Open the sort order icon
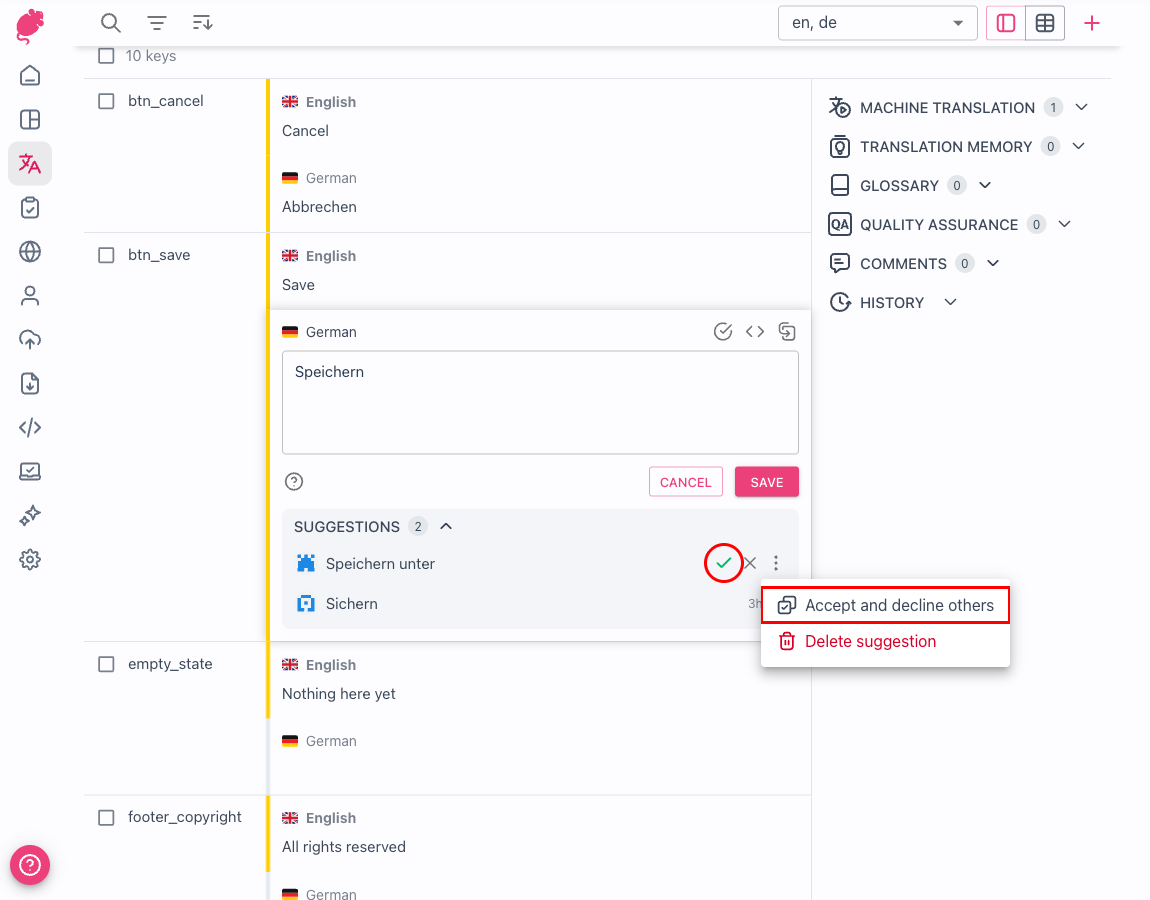 pyautogui.click(x=202, y=23)
